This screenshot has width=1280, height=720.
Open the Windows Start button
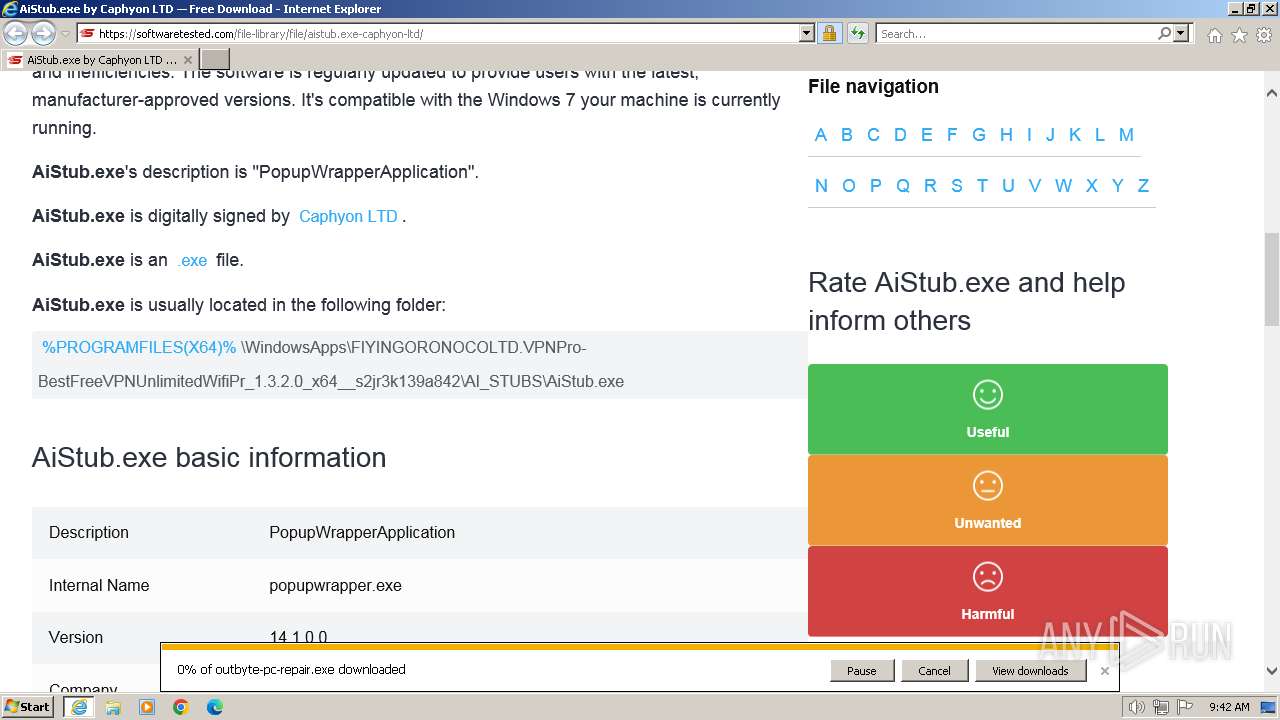click(x=28, y=707)
